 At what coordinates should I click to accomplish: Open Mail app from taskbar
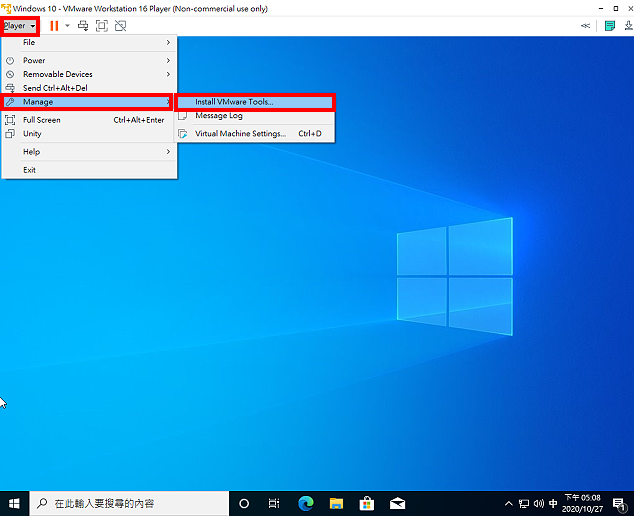click(x=397, y=504)
